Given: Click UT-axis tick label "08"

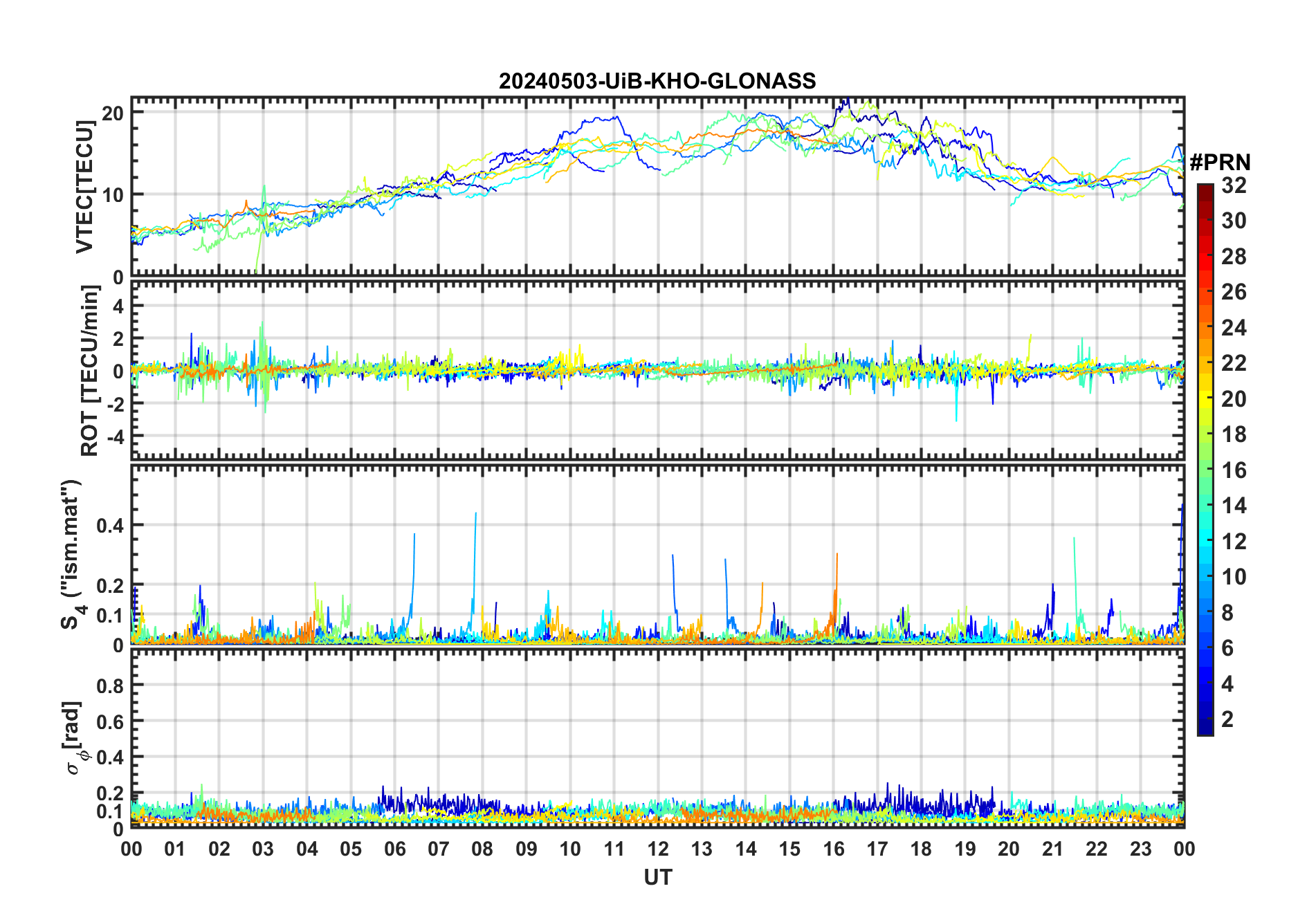Looking at the screenshot, I should coord(482,849).
